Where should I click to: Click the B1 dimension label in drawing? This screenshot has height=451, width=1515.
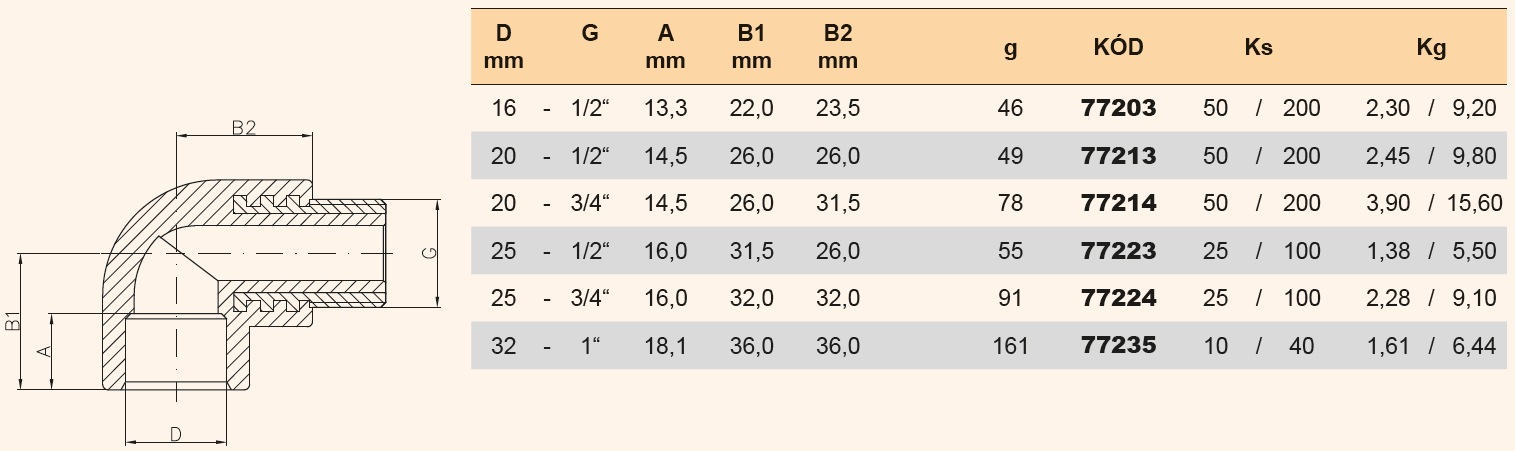click(x=12, y=322)
